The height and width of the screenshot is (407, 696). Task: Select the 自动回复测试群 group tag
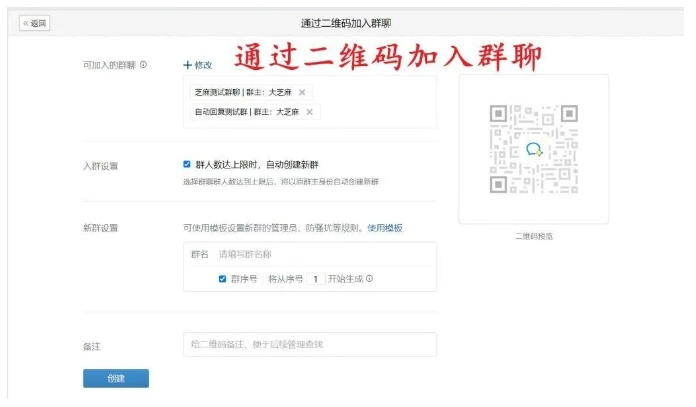pyautogui.click(x=245, y=112)
